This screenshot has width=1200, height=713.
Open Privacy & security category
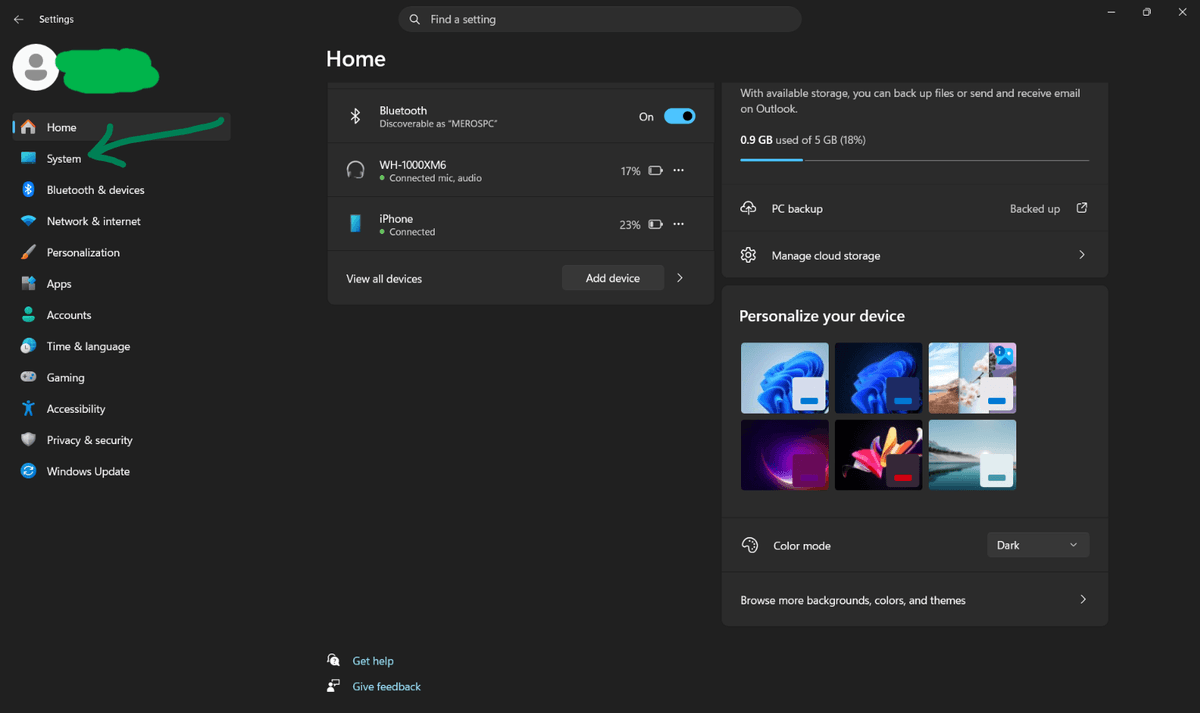click(122, 440)
